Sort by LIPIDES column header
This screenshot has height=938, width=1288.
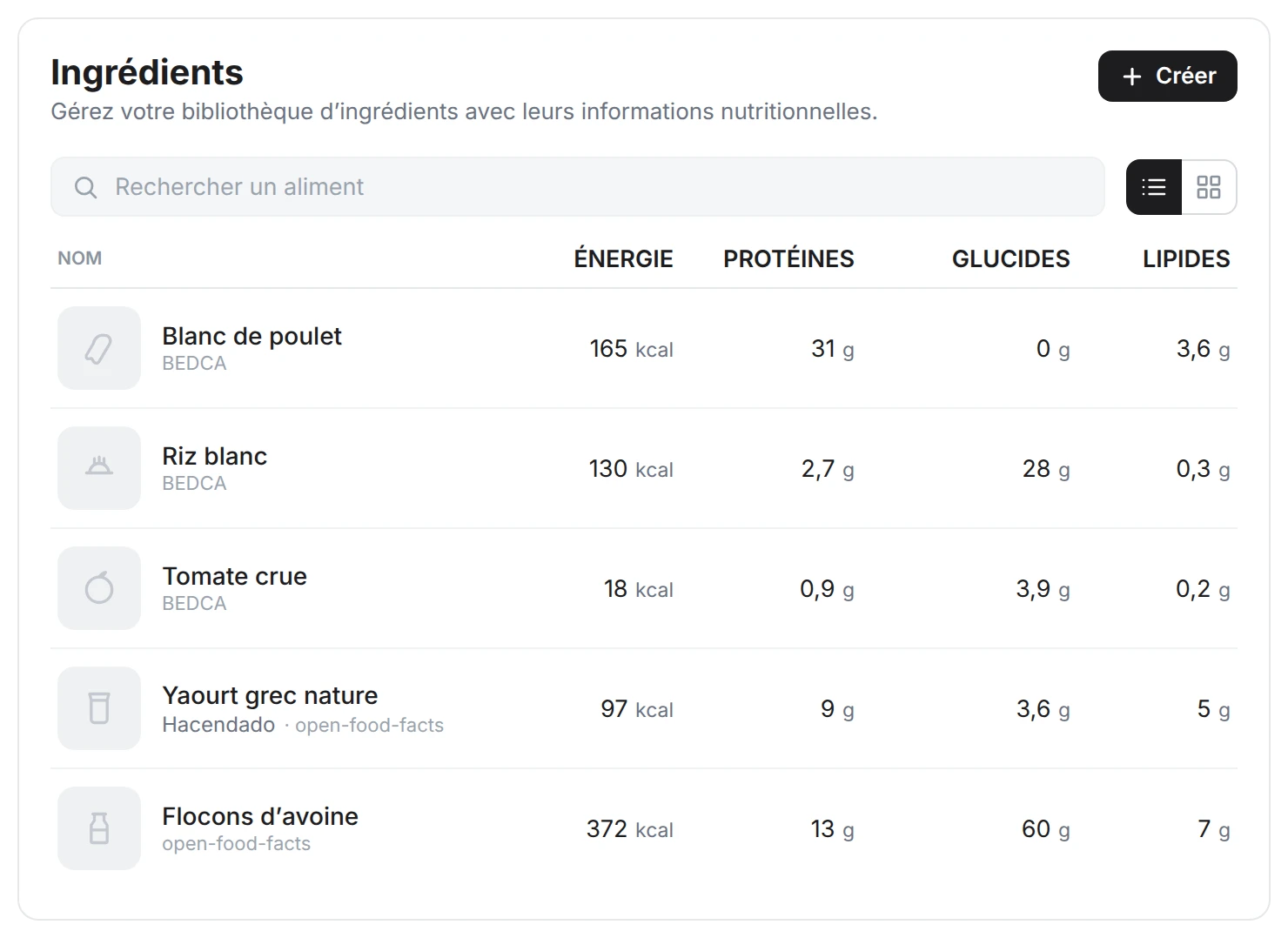coord(1186,259)
